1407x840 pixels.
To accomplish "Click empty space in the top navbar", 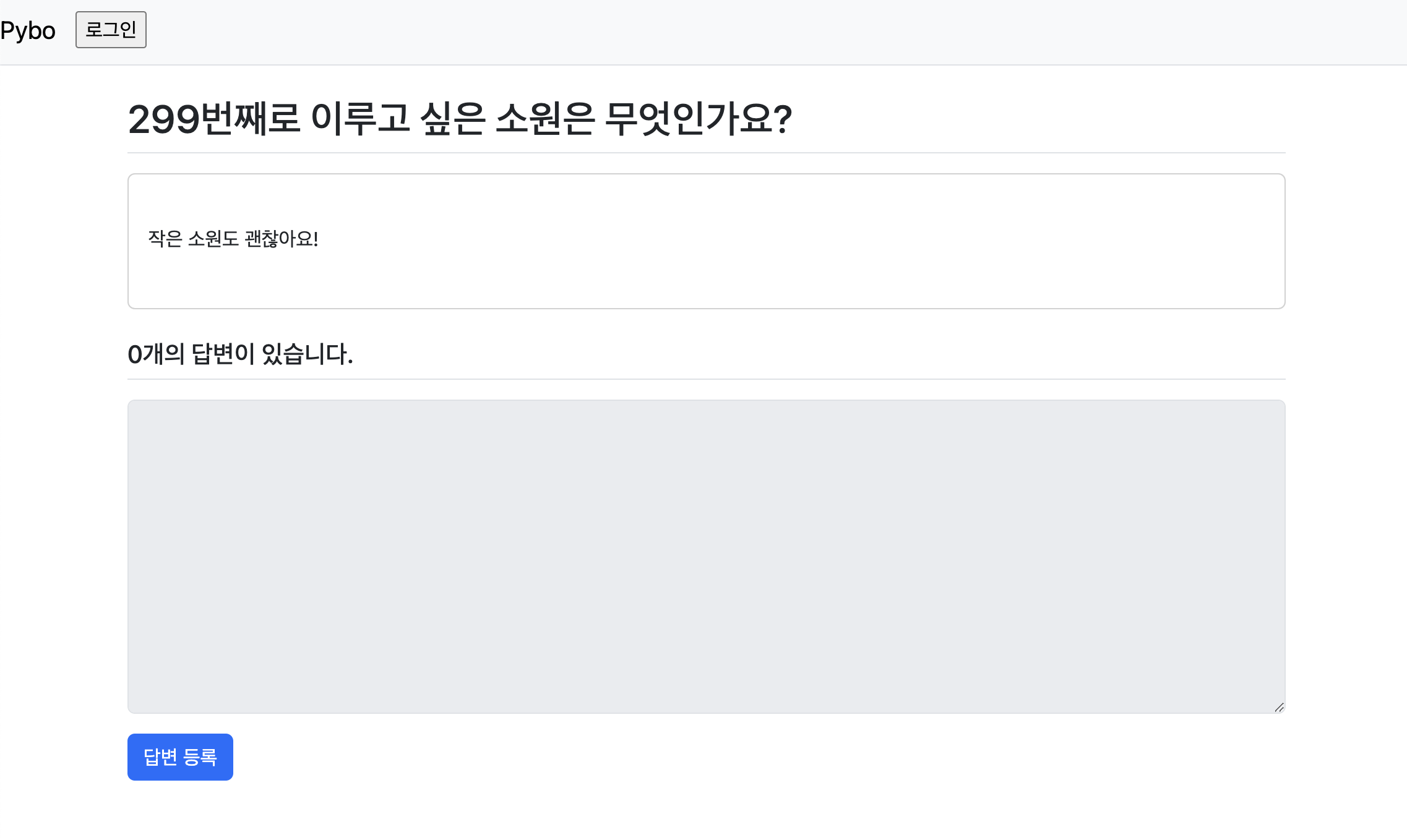I will click(742, 32).
